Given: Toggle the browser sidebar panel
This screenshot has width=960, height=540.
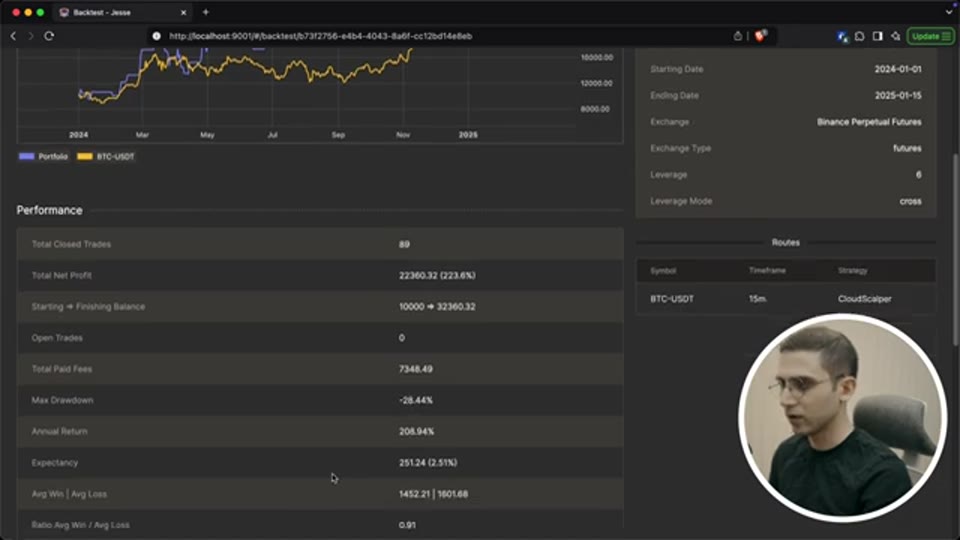Looking at the screenshot, I should (x=877, y=36).
